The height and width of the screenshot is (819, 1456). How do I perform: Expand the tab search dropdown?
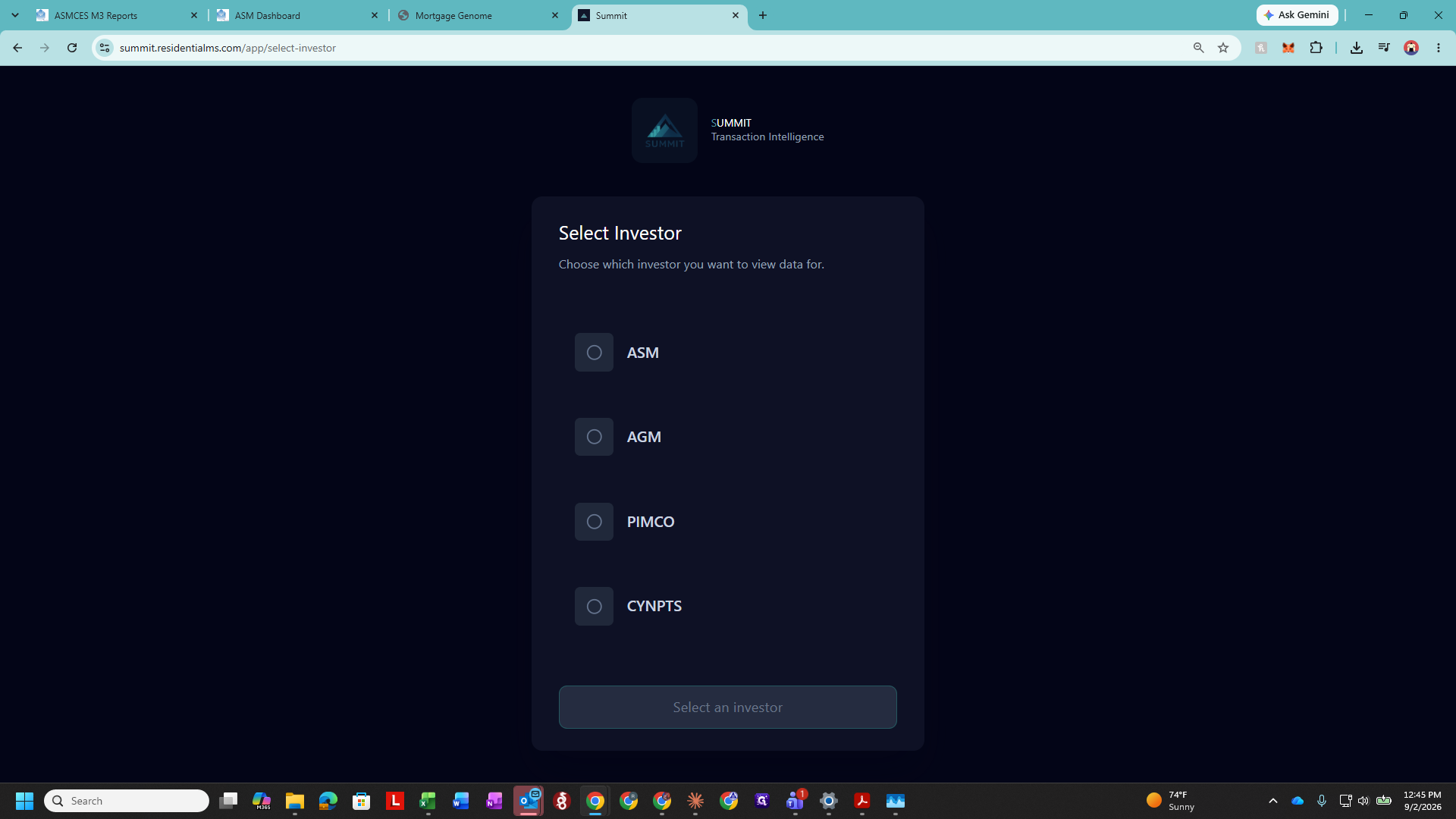(15, 15)
